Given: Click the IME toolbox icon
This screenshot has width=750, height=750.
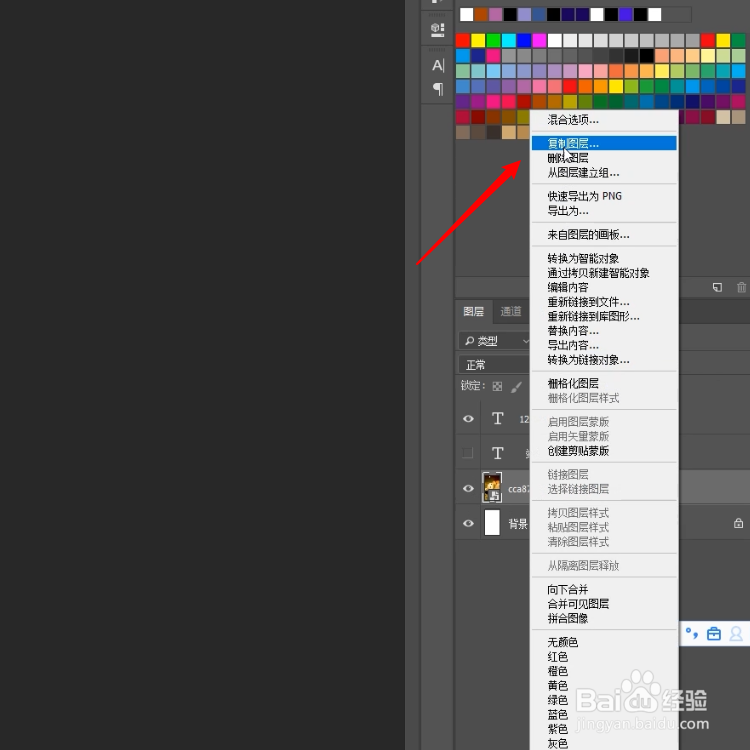Looking at the screenshot, I should [x=714, y=633].
